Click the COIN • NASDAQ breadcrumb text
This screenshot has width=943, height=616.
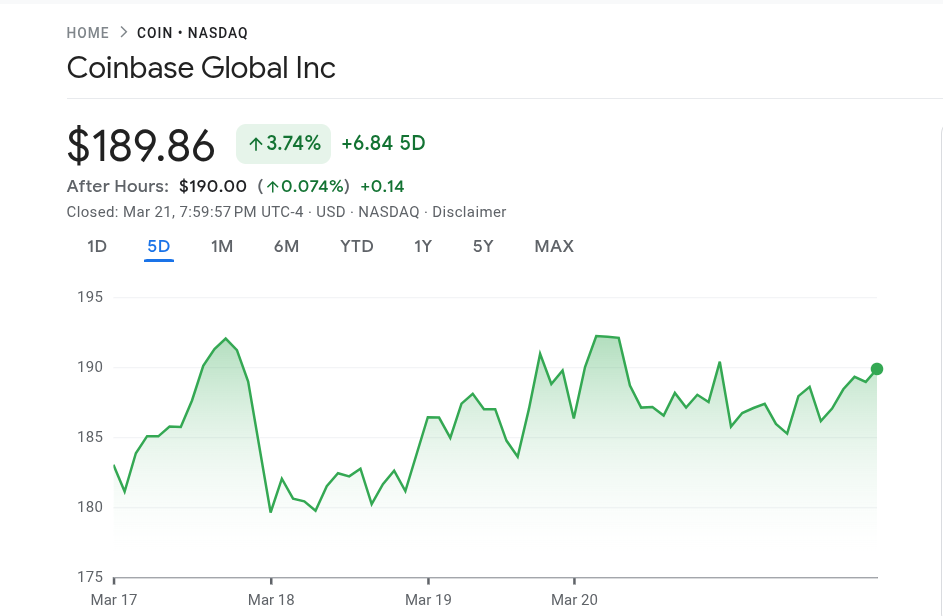(192, 33)
